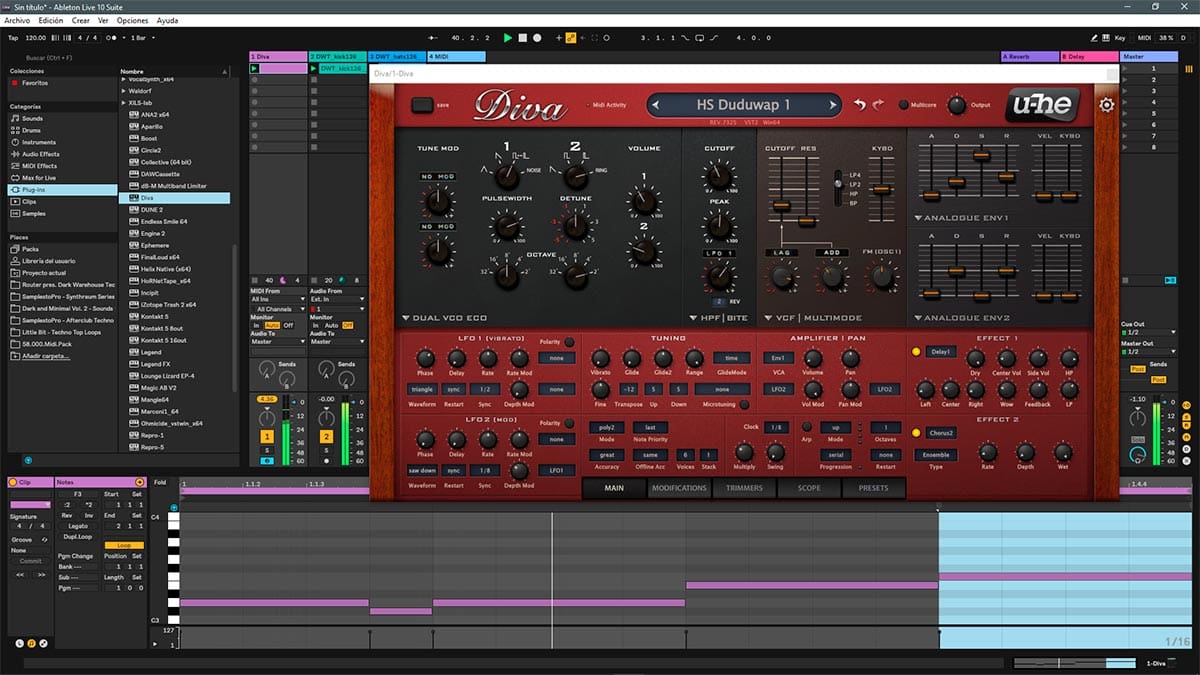Select the DUNE 2 plug-in entry
Screen dimensions: 1200x675
tap(175, 210)
